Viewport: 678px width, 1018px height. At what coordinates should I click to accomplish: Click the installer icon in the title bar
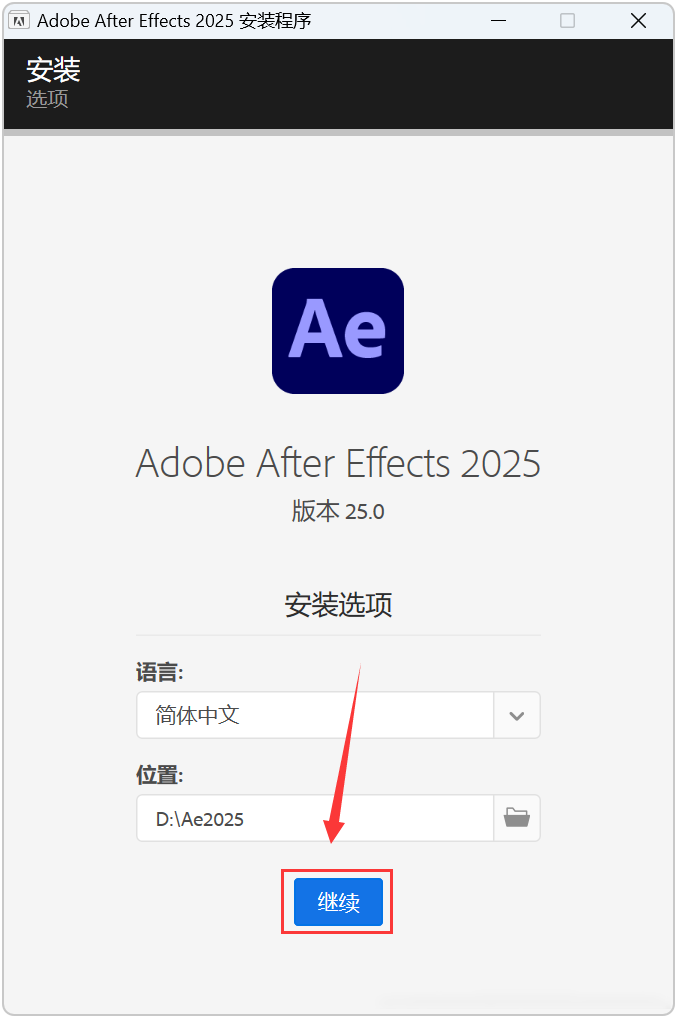point(20,20)
